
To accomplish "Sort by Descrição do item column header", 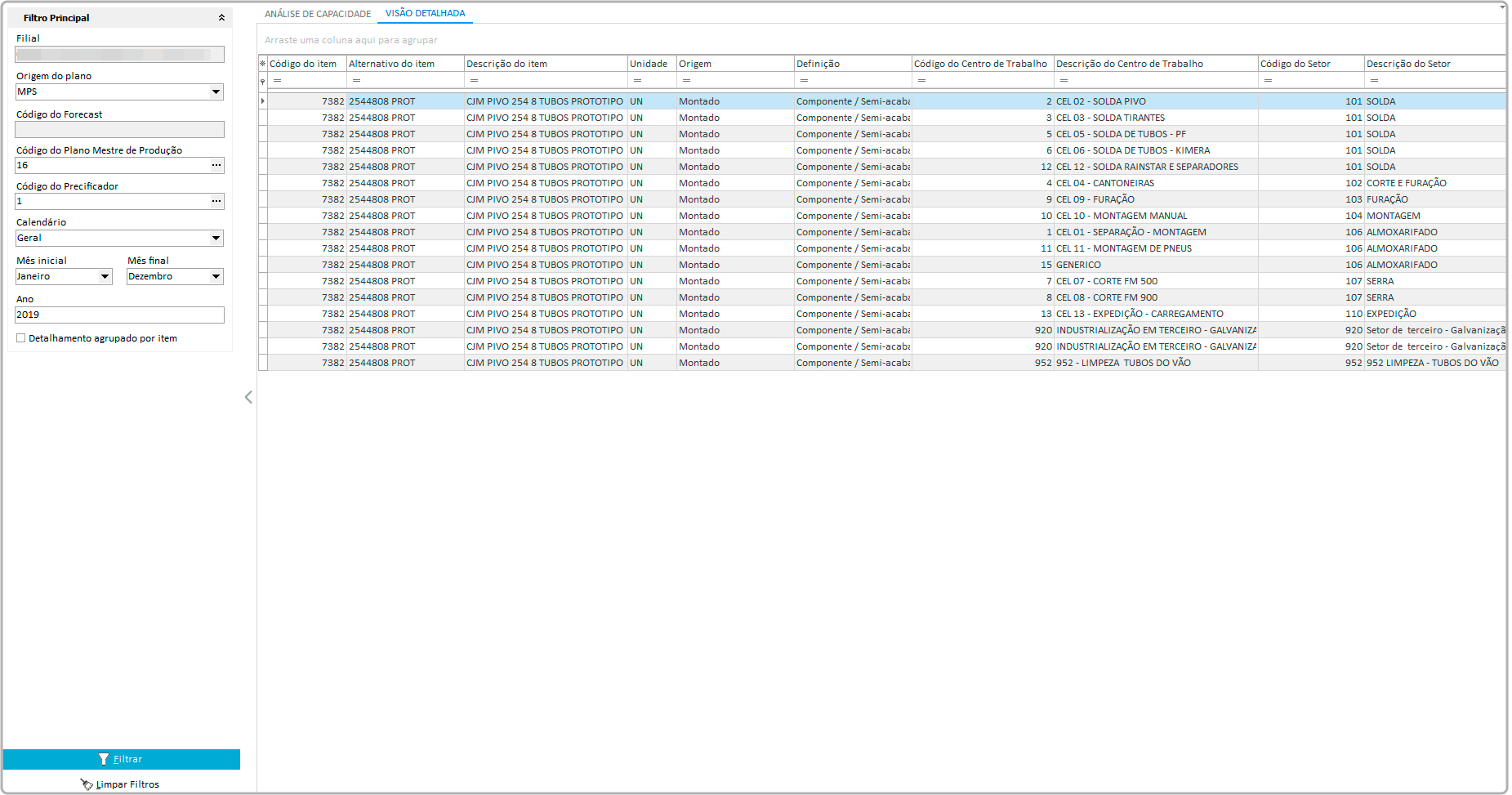I will click(546, 64).
